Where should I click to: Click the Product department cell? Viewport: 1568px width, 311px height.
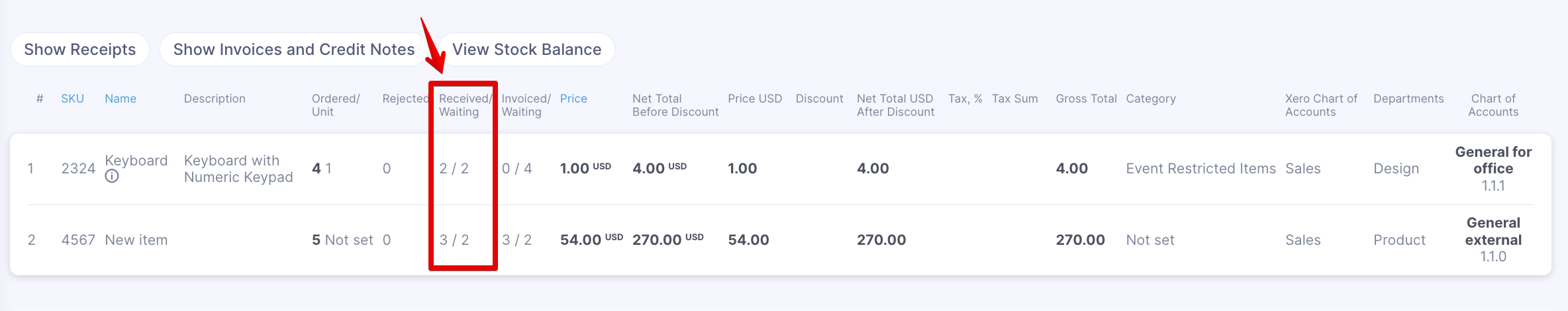pyautogui.click(x=1399, y=240)
